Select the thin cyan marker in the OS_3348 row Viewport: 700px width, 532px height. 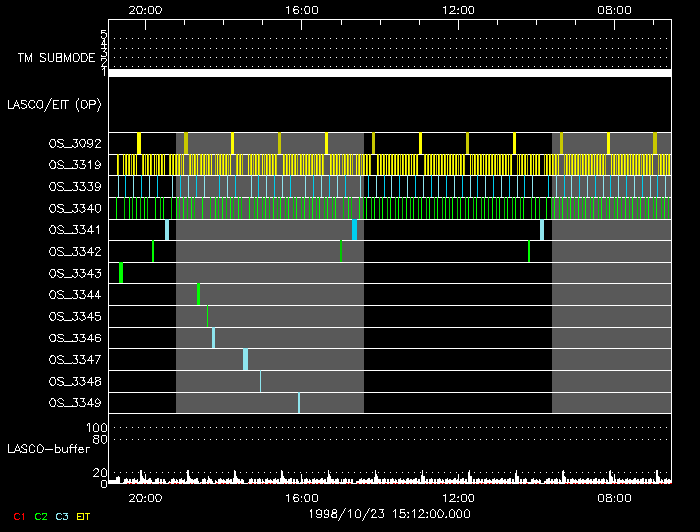260,381
